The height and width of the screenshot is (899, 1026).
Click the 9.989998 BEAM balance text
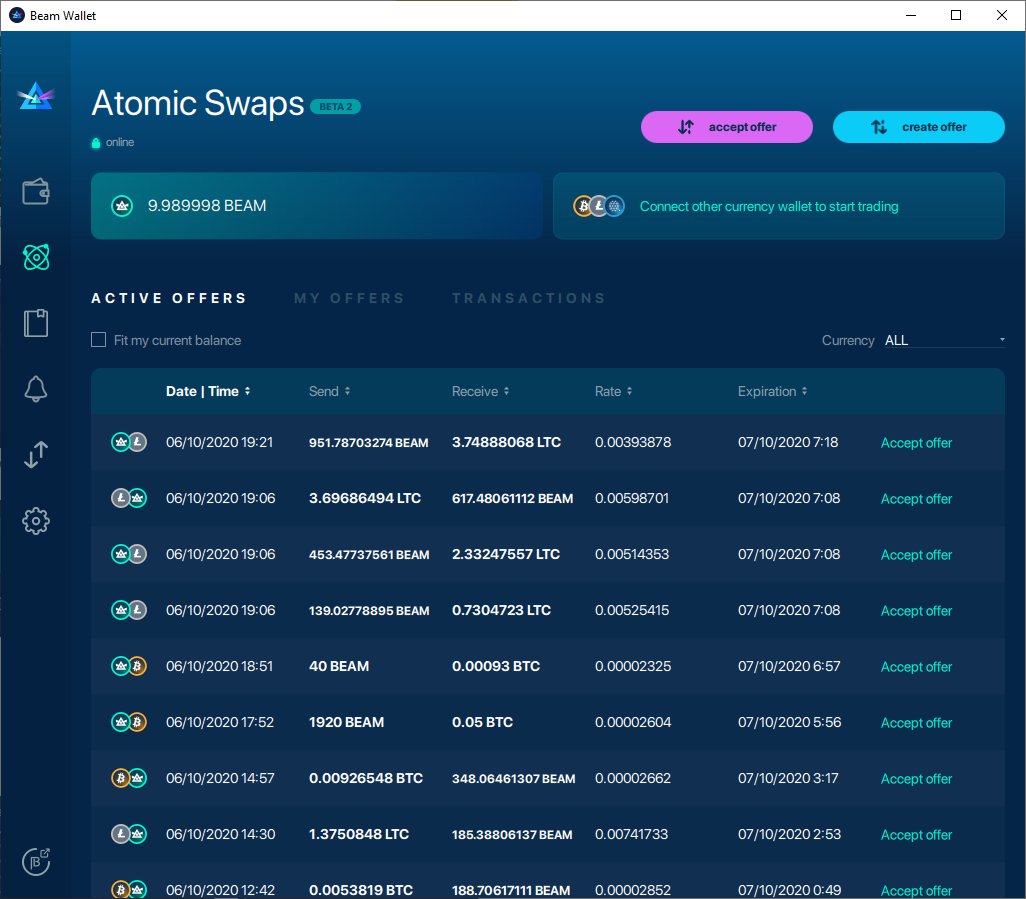(207, 206)
